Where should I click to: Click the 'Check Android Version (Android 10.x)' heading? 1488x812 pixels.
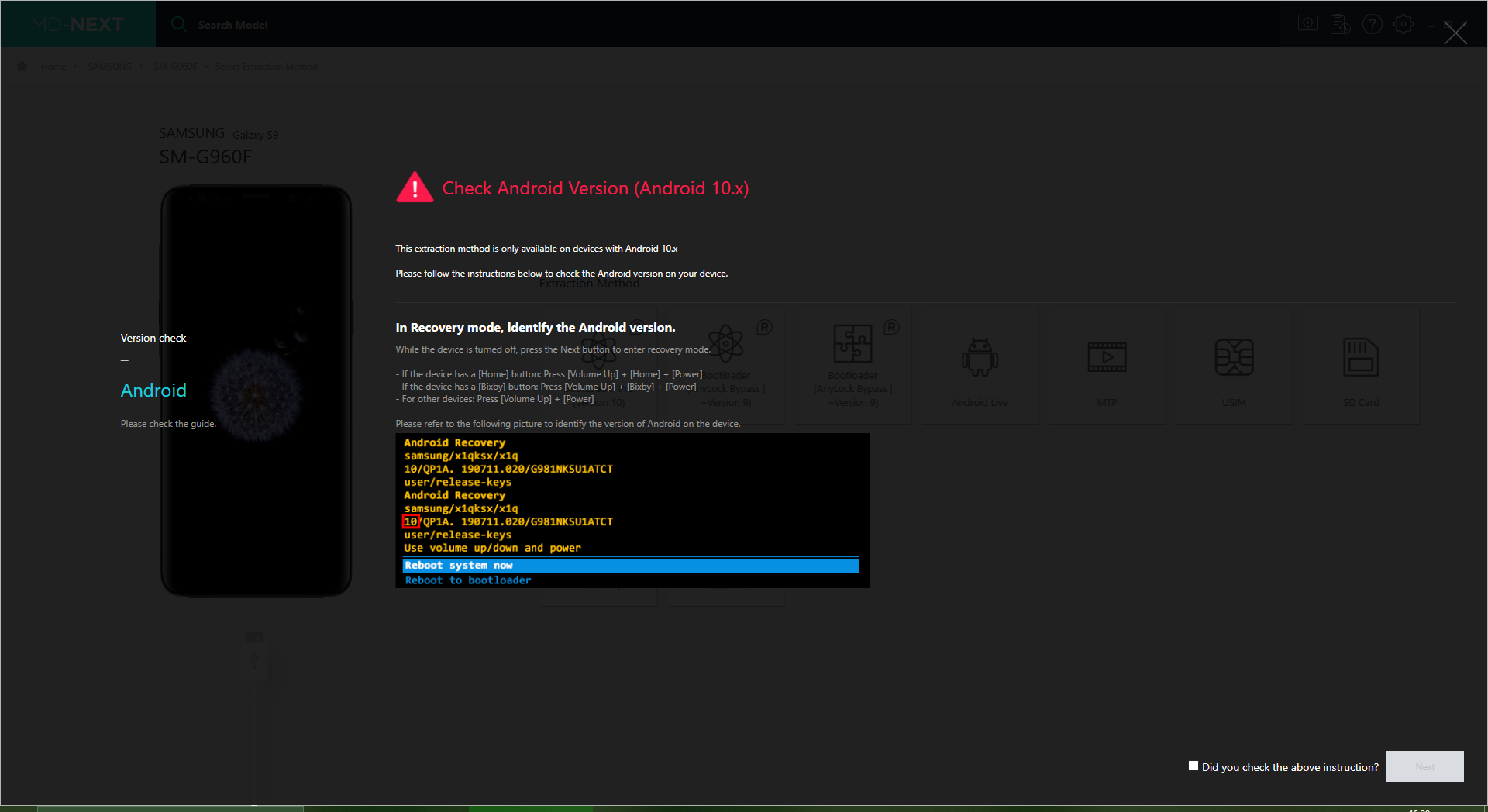(x=595, y=188)
